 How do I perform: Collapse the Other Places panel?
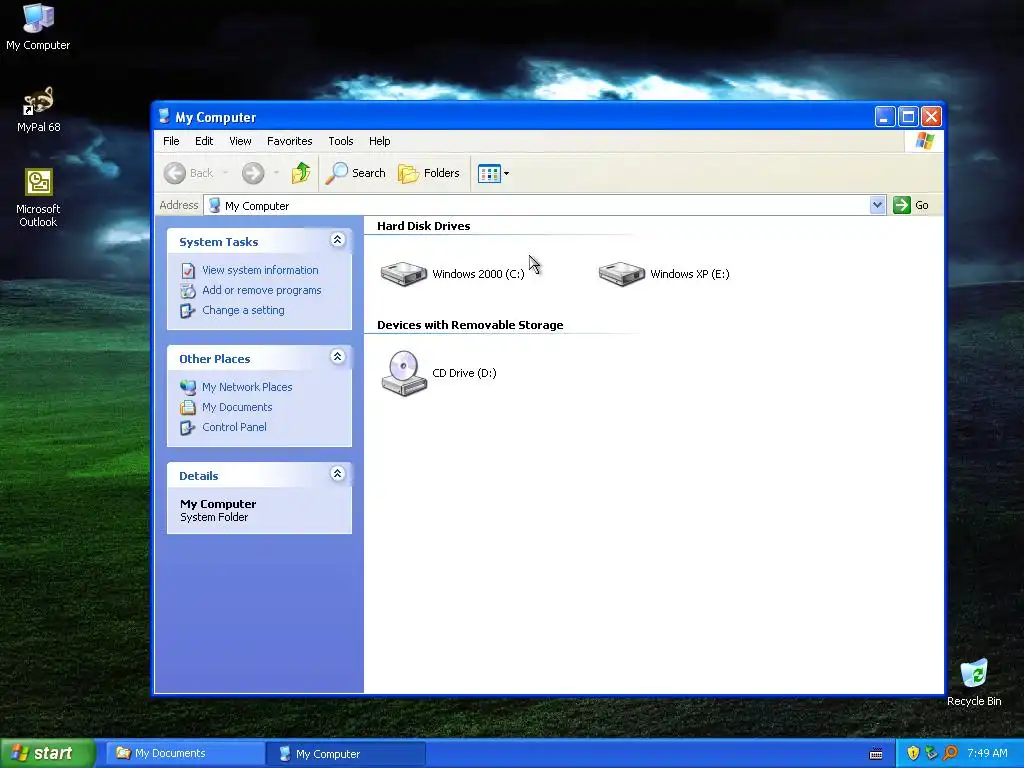click(x=338, y=357)
